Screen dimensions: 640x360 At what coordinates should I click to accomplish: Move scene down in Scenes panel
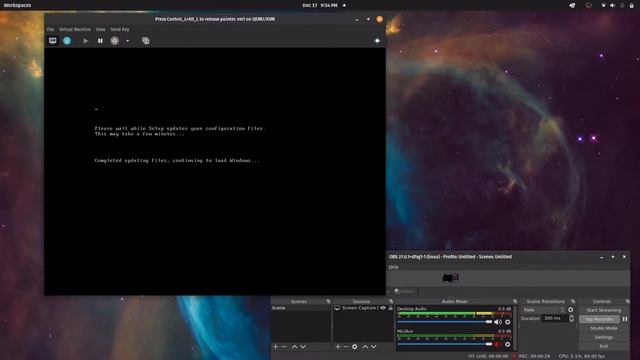[303, 347]
